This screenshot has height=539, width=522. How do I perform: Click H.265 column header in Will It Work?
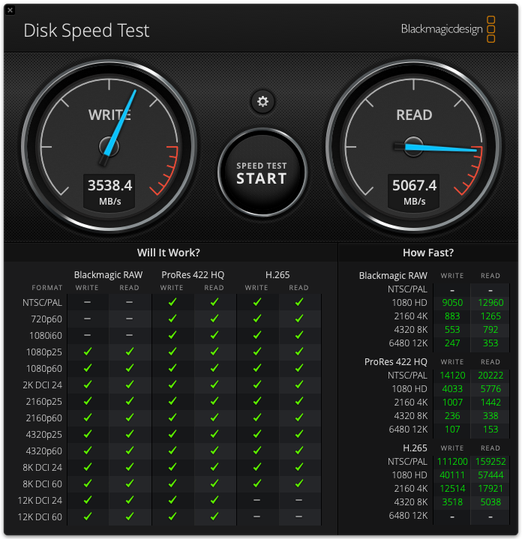pos(278,275)
